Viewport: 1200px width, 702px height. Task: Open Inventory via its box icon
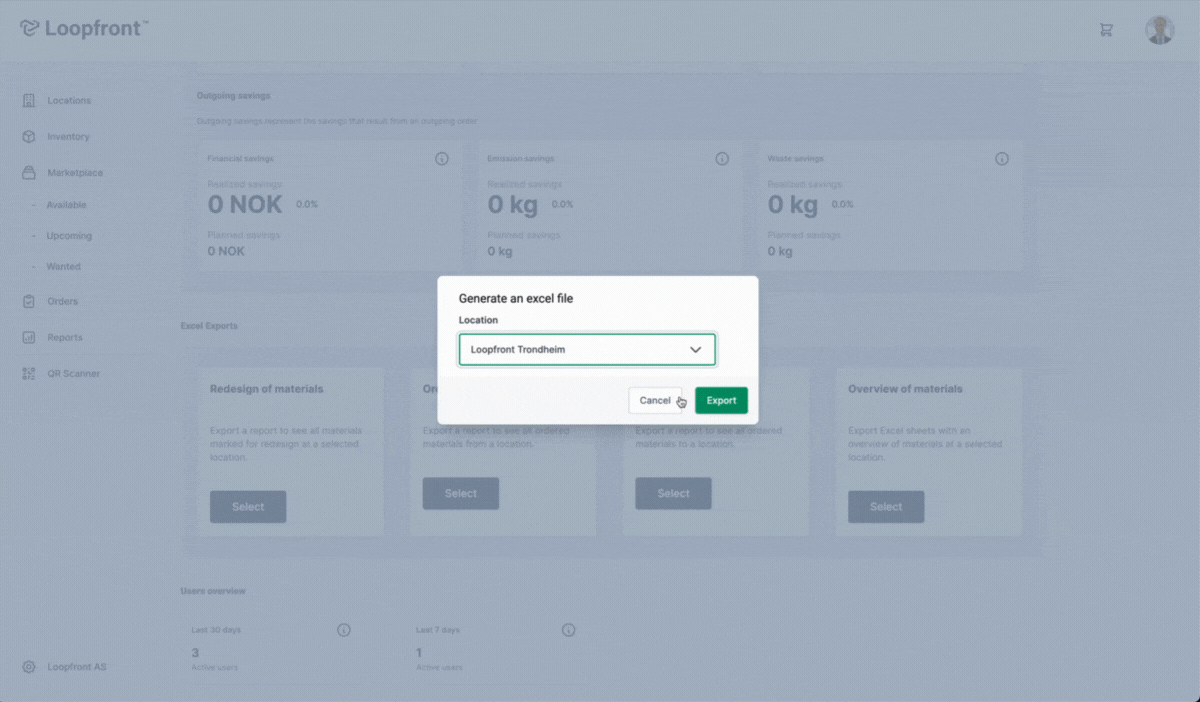pos(29,136)
